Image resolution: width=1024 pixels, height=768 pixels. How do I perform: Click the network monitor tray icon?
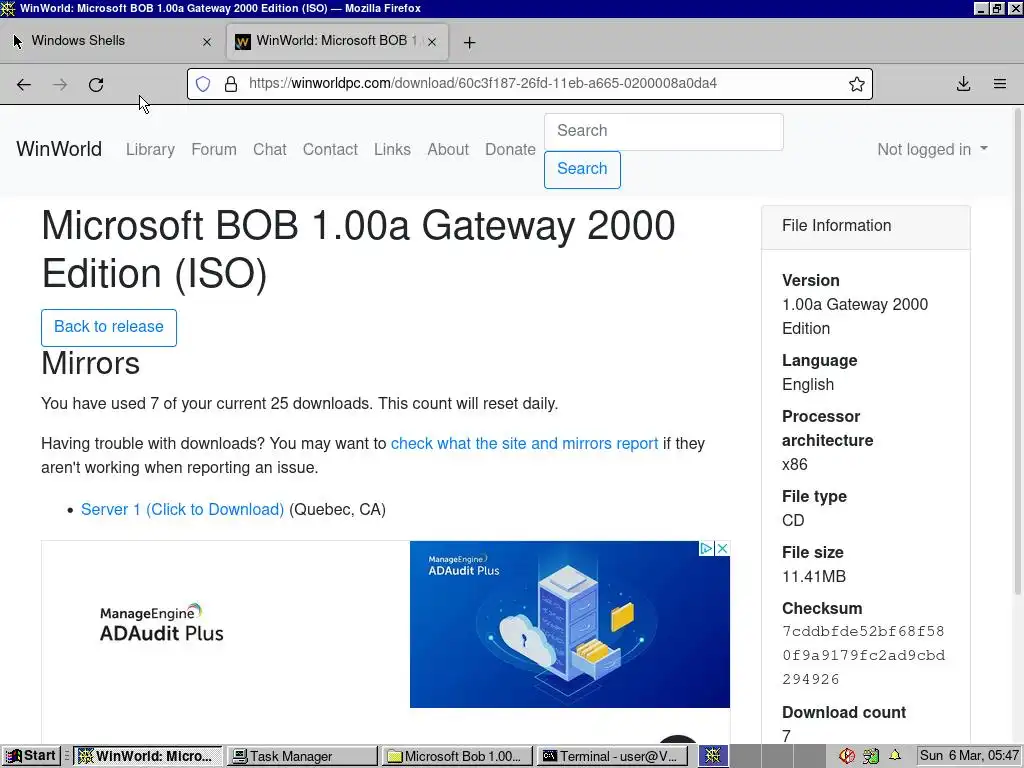tap(871, 756)
